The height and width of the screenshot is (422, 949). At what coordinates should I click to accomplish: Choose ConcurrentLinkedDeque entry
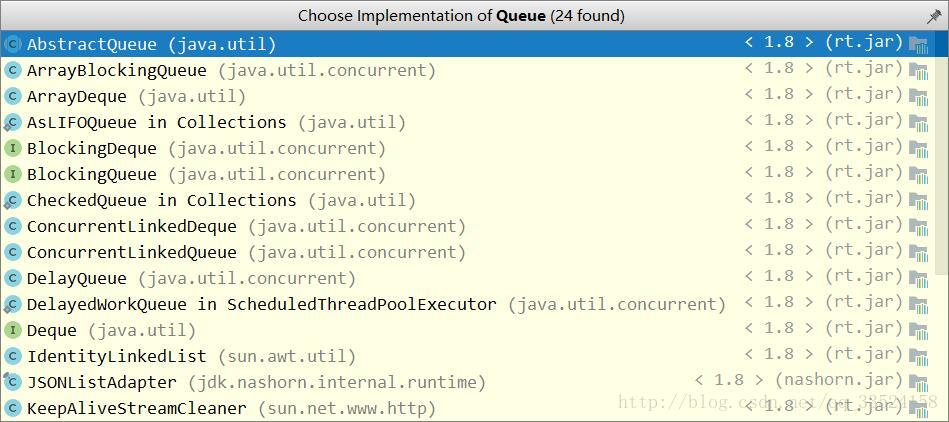click(x=469, y=226)
